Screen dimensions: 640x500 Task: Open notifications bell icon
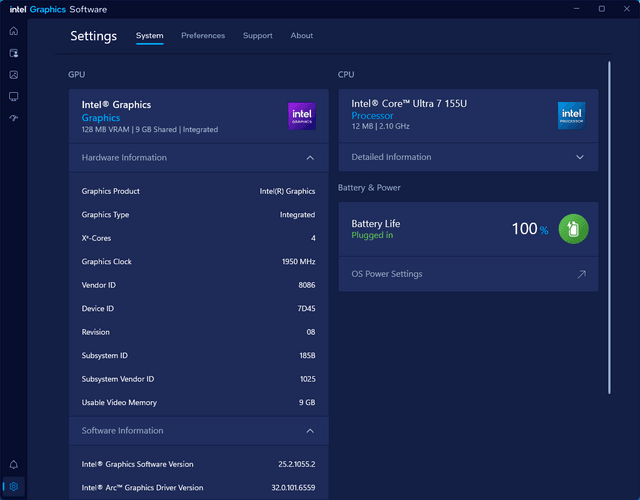point(14,464)
